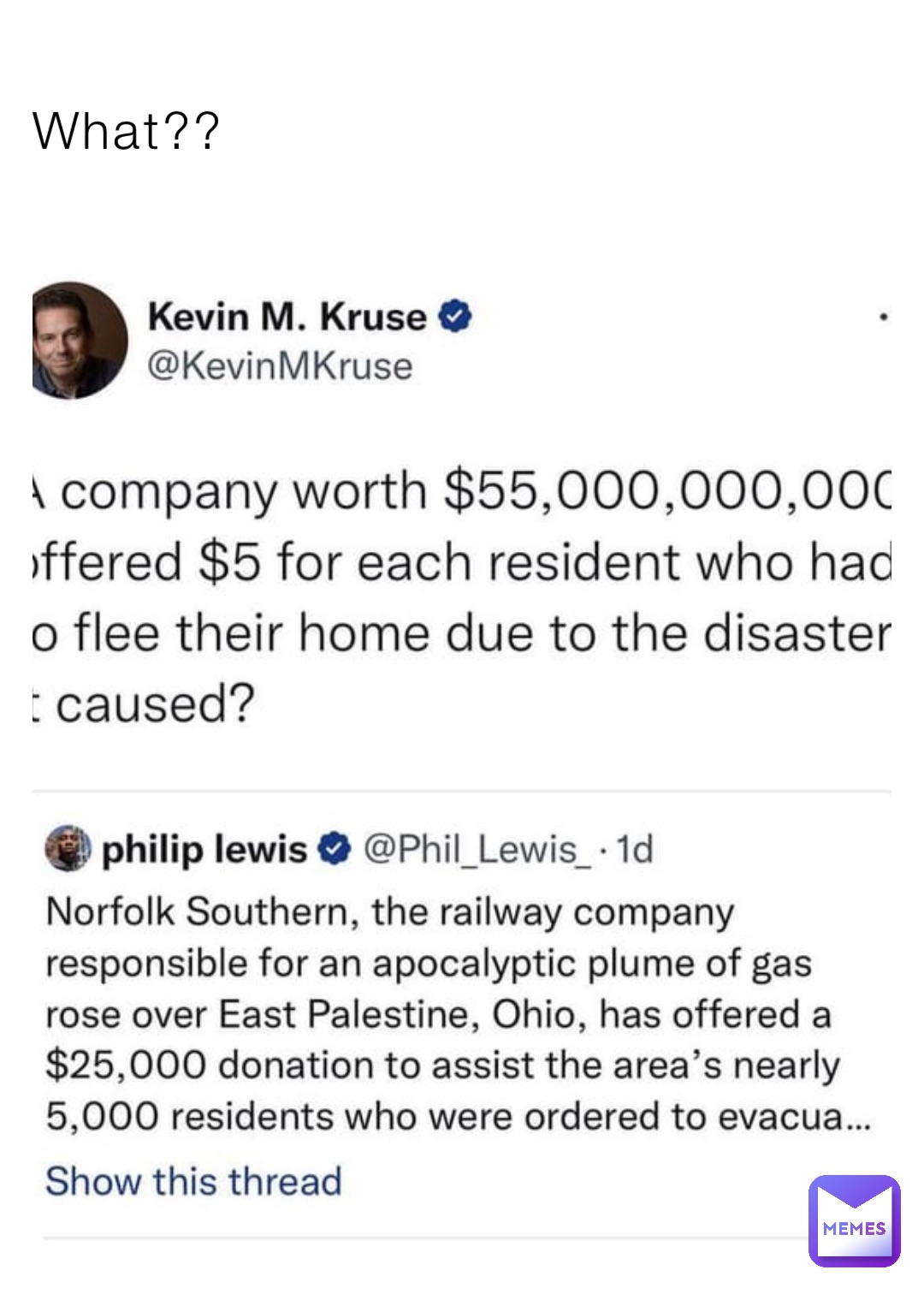Expand the truncated ellipsis after evacua
This screenshot has width=924, height=1300.
[x=858, y=1117]
